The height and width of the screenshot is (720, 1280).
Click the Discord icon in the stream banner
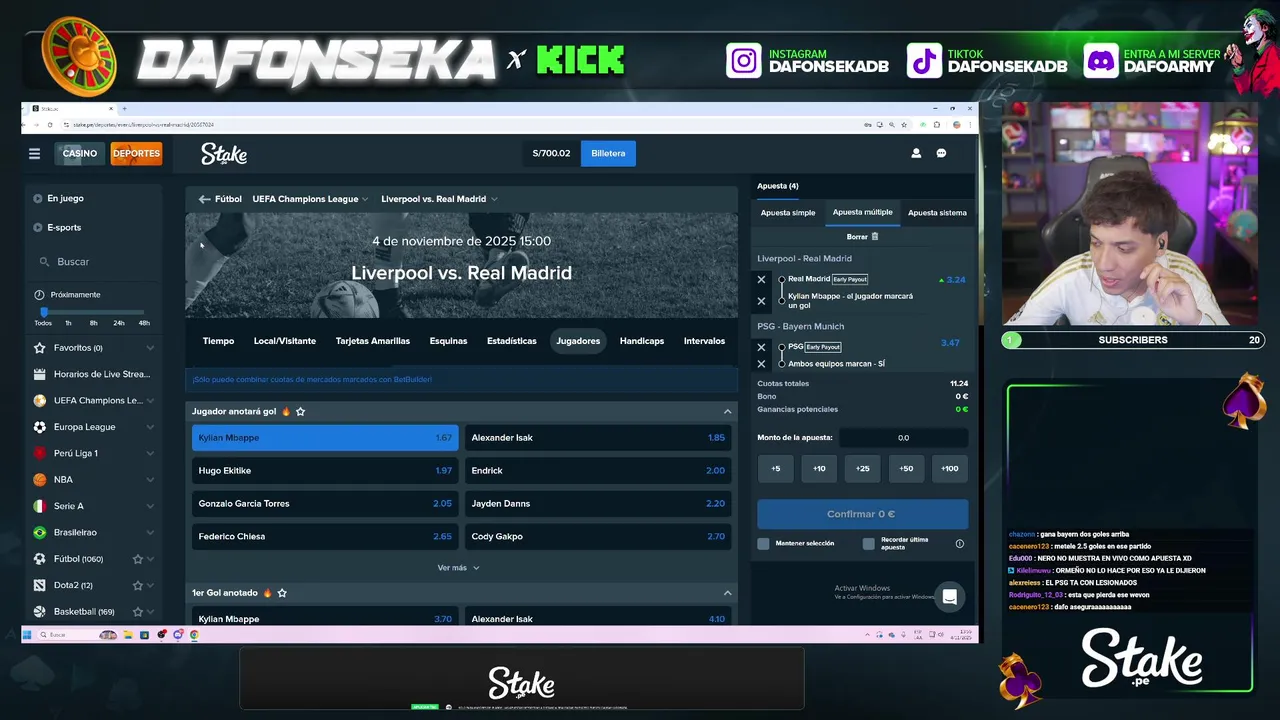coord(1101,61)
